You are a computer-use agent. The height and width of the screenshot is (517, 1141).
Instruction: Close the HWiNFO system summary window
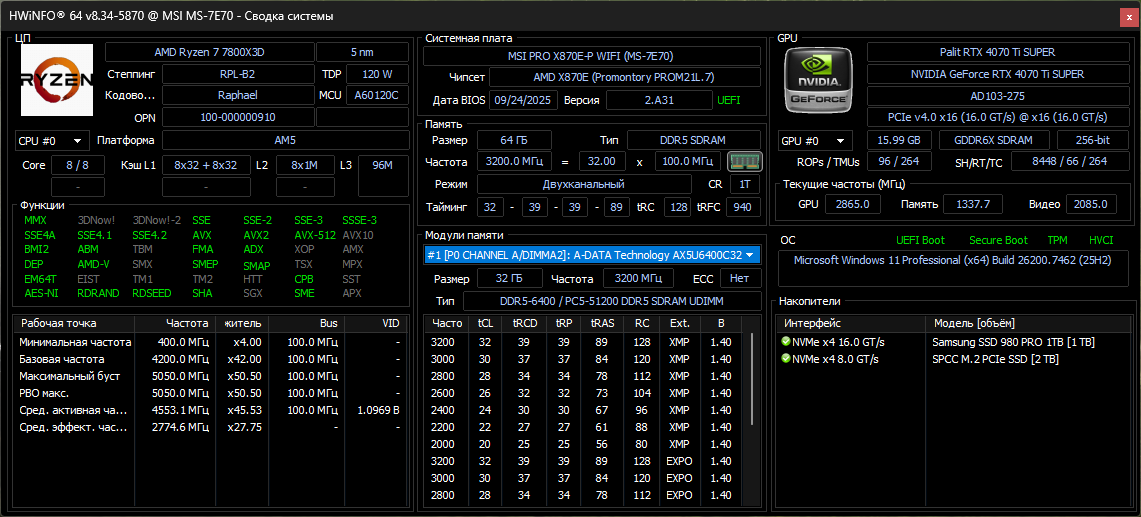1129,16
